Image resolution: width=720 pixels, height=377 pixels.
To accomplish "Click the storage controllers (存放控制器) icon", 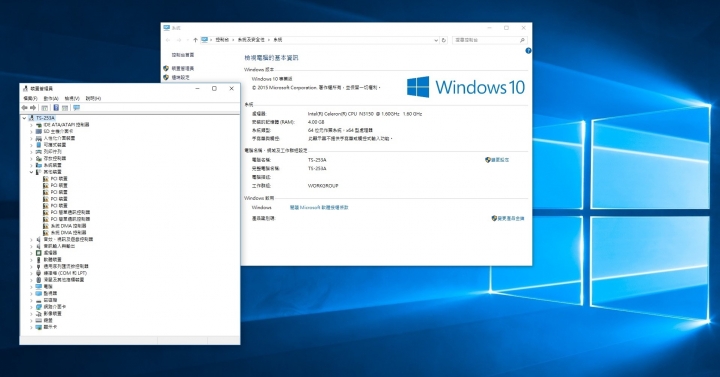I will (39, 158).
